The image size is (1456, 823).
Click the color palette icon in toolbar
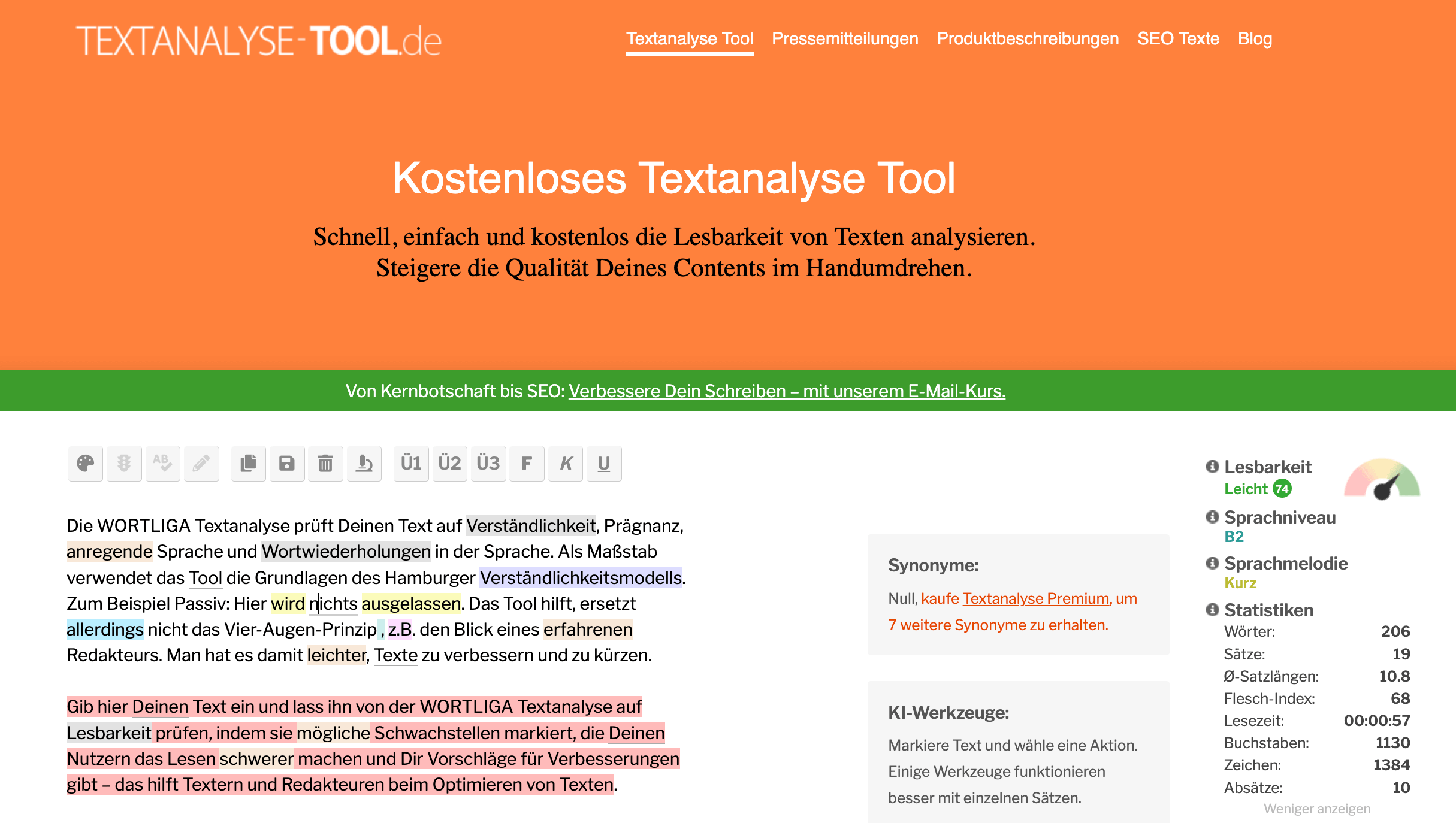click(86, 464)
